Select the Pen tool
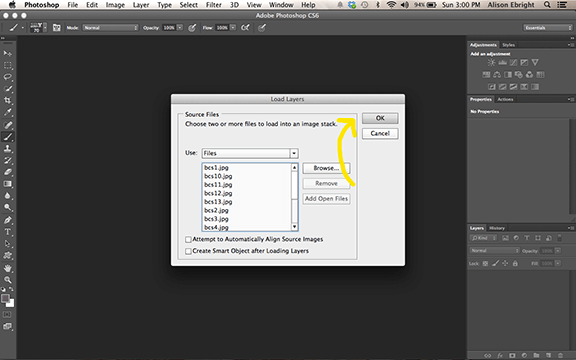This screenshot has width=576, height=360. (x=7, y=220)
